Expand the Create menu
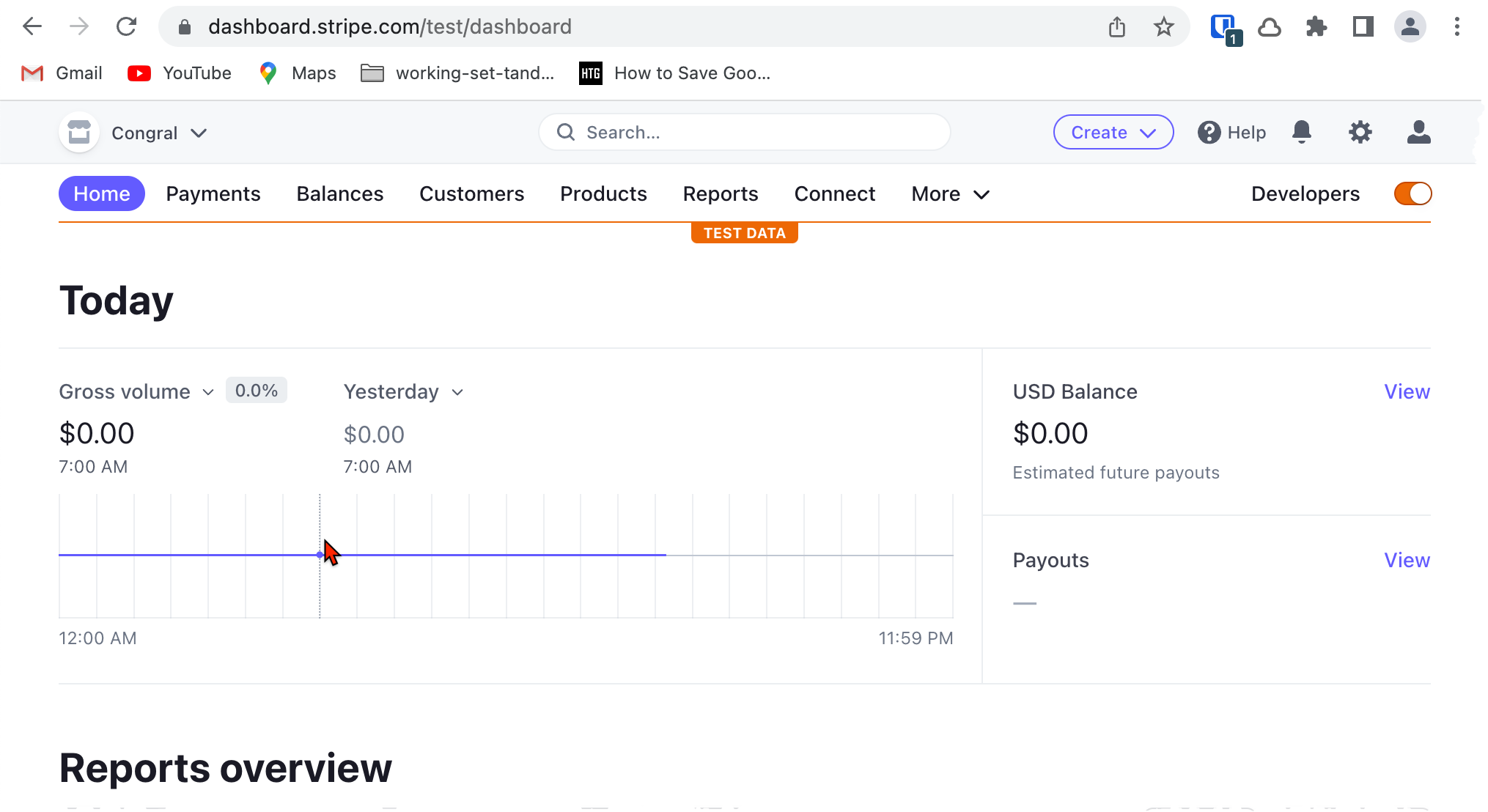1488x812 pixels. 1113,132
